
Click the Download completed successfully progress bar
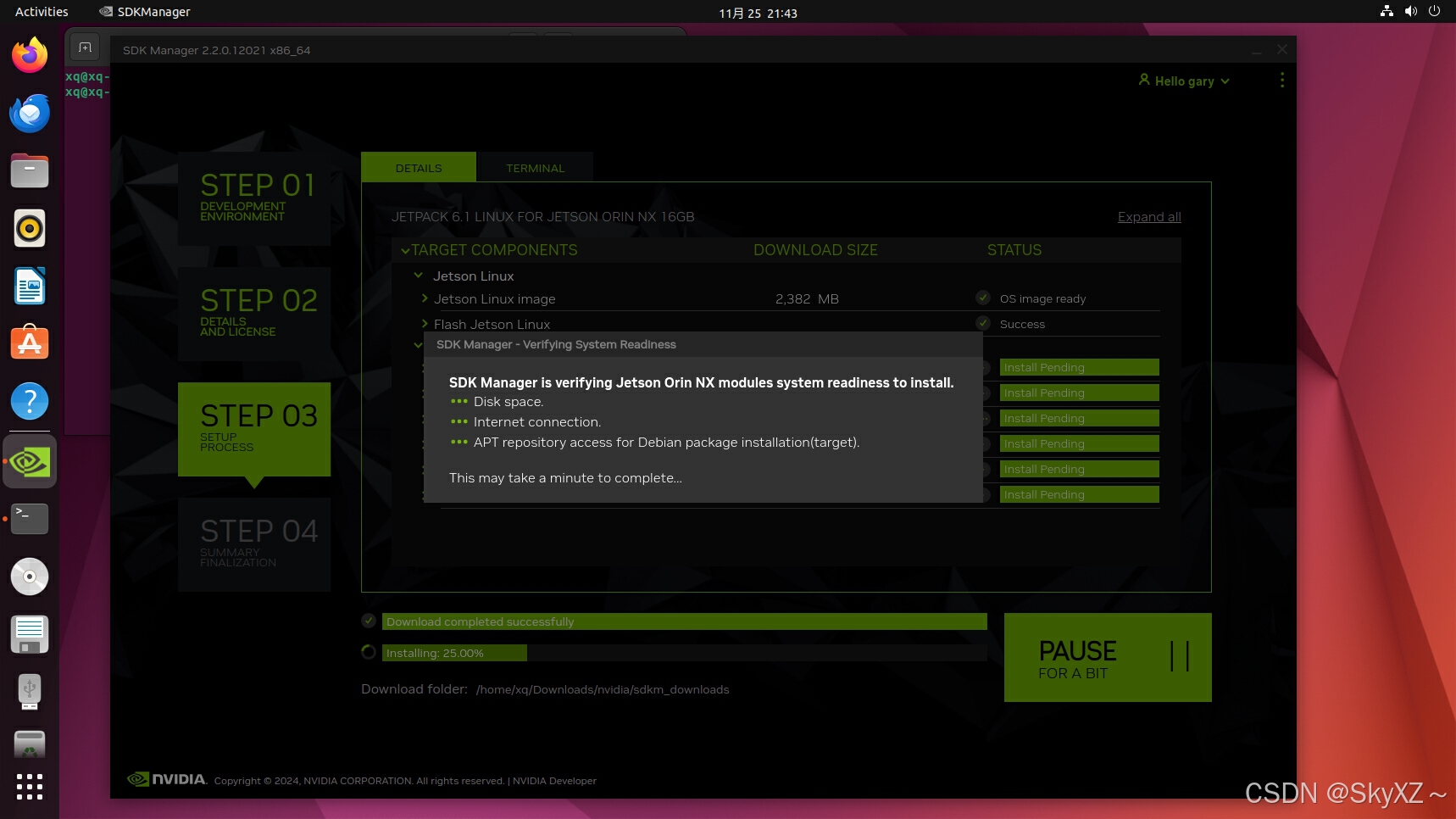click(x=685, y=621)
